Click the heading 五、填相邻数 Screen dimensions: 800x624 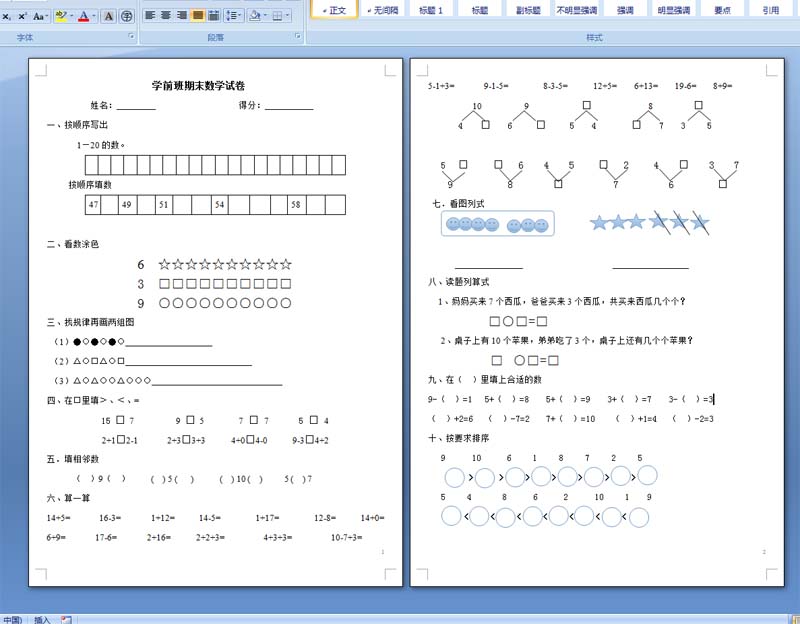tap(73, 459)
